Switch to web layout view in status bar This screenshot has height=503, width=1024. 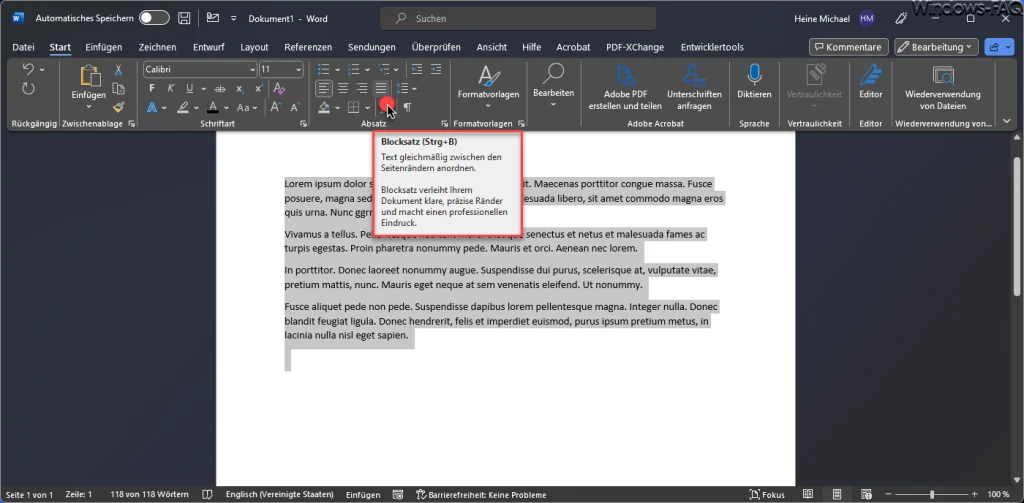(x=867, y=495)
